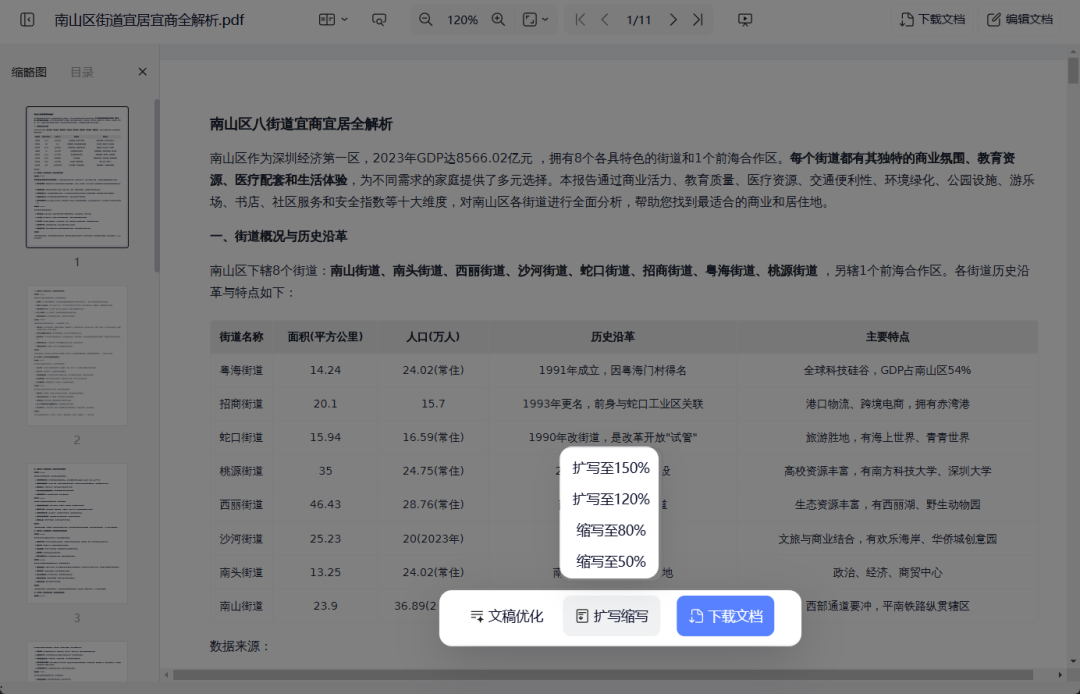Click the blue 下载文档 button
The image size is (1080, 694).
725,616
